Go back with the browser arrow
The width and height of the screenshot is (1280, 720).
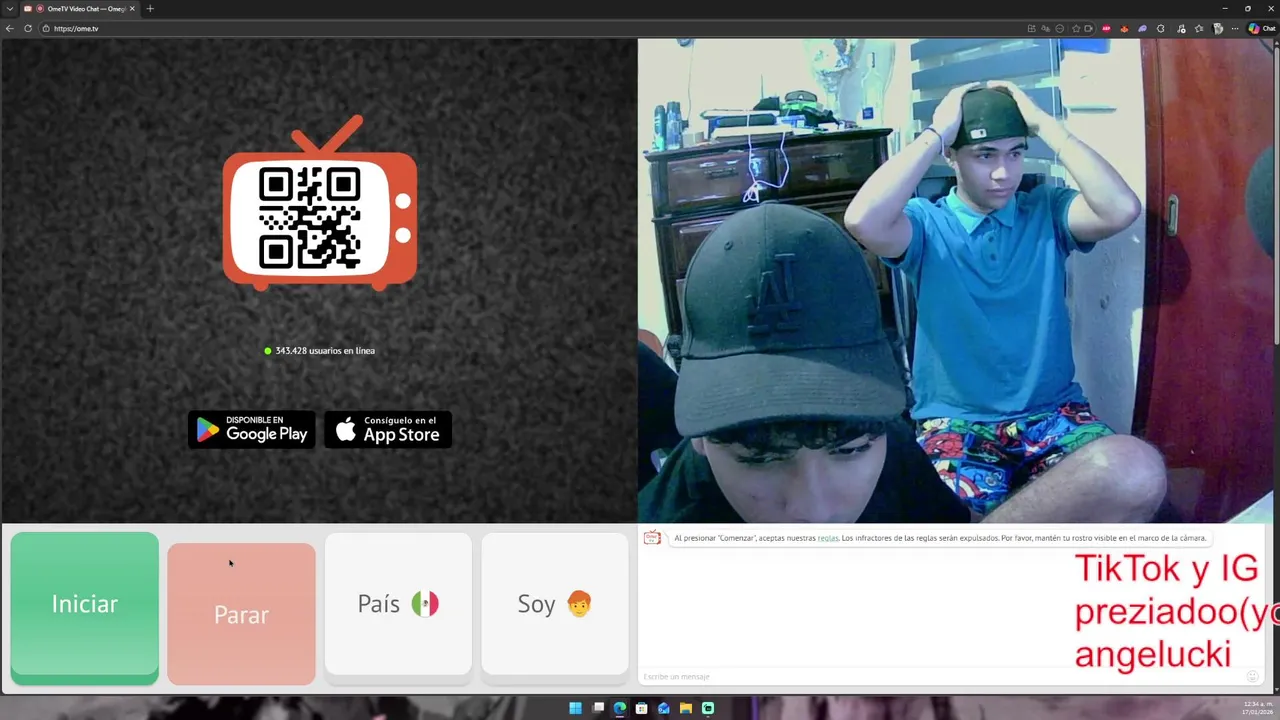[10, 29]
